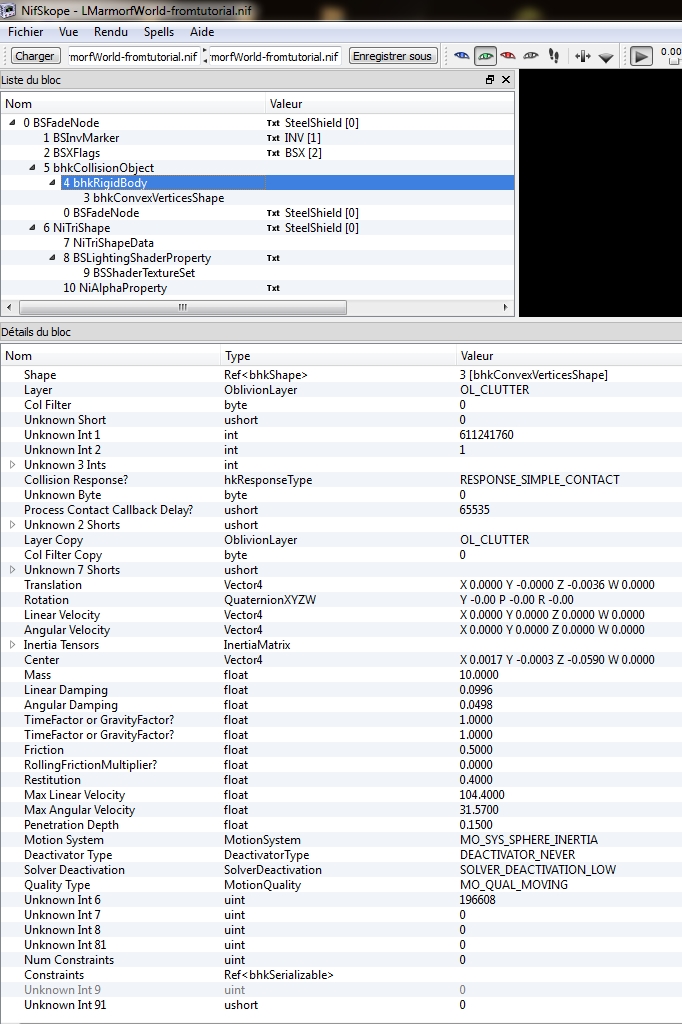Click the red eye view icon

click(x=508, y=56)
